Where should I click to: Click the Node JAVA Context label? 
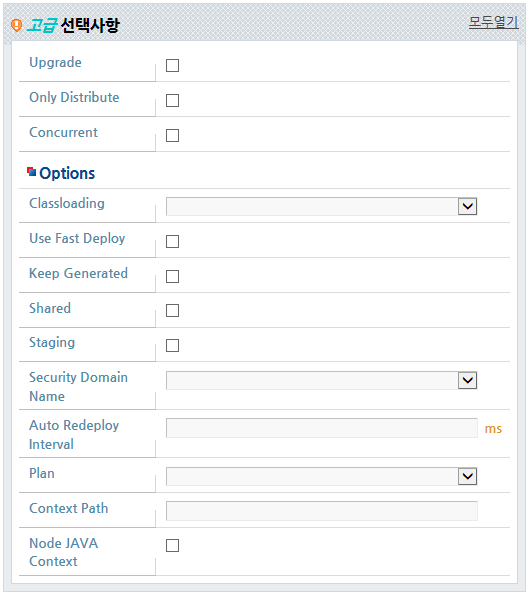coord(64,552)
